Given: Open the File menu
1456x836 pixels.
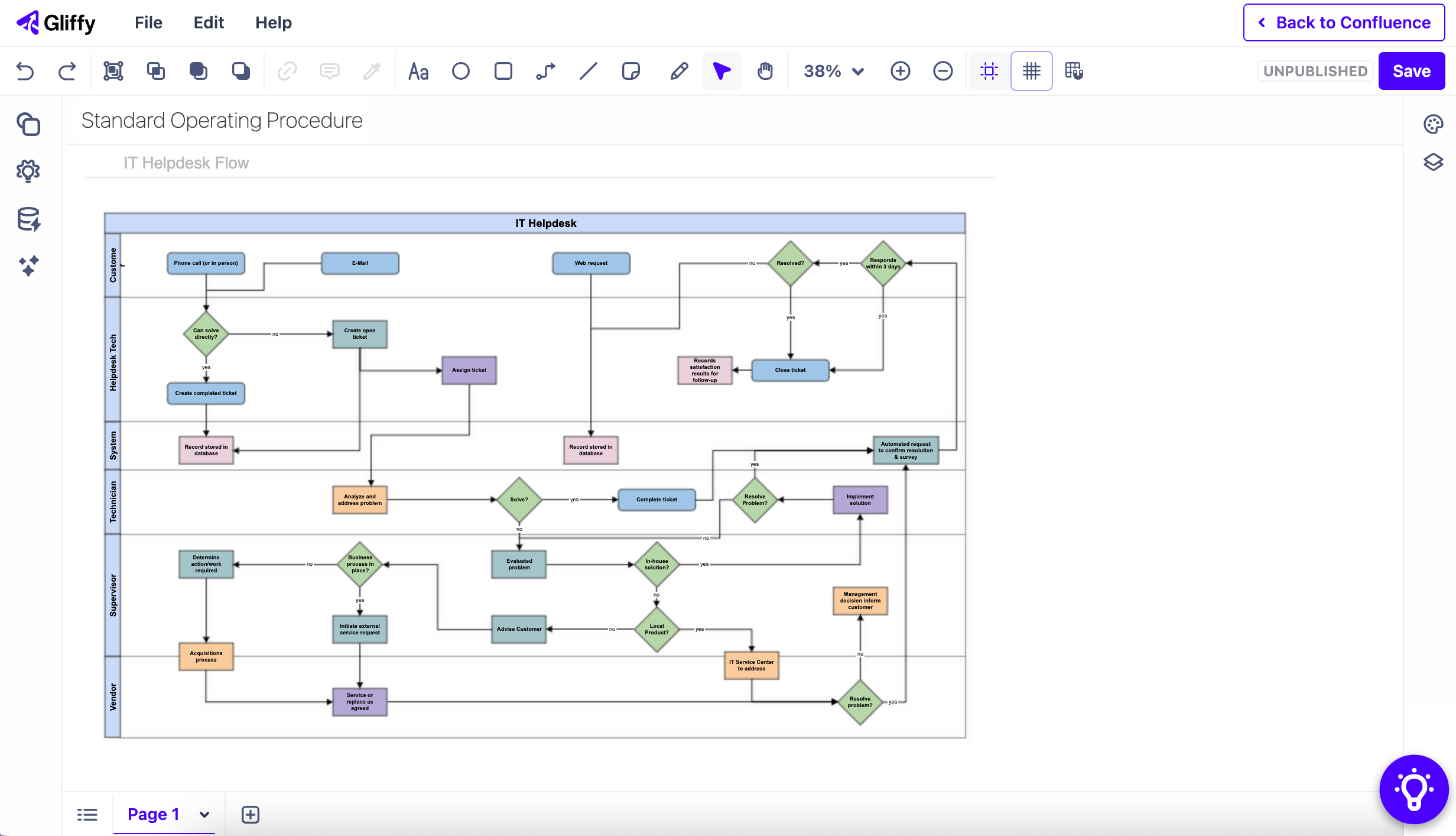Looking at the screenshot, I should (148, 22).
